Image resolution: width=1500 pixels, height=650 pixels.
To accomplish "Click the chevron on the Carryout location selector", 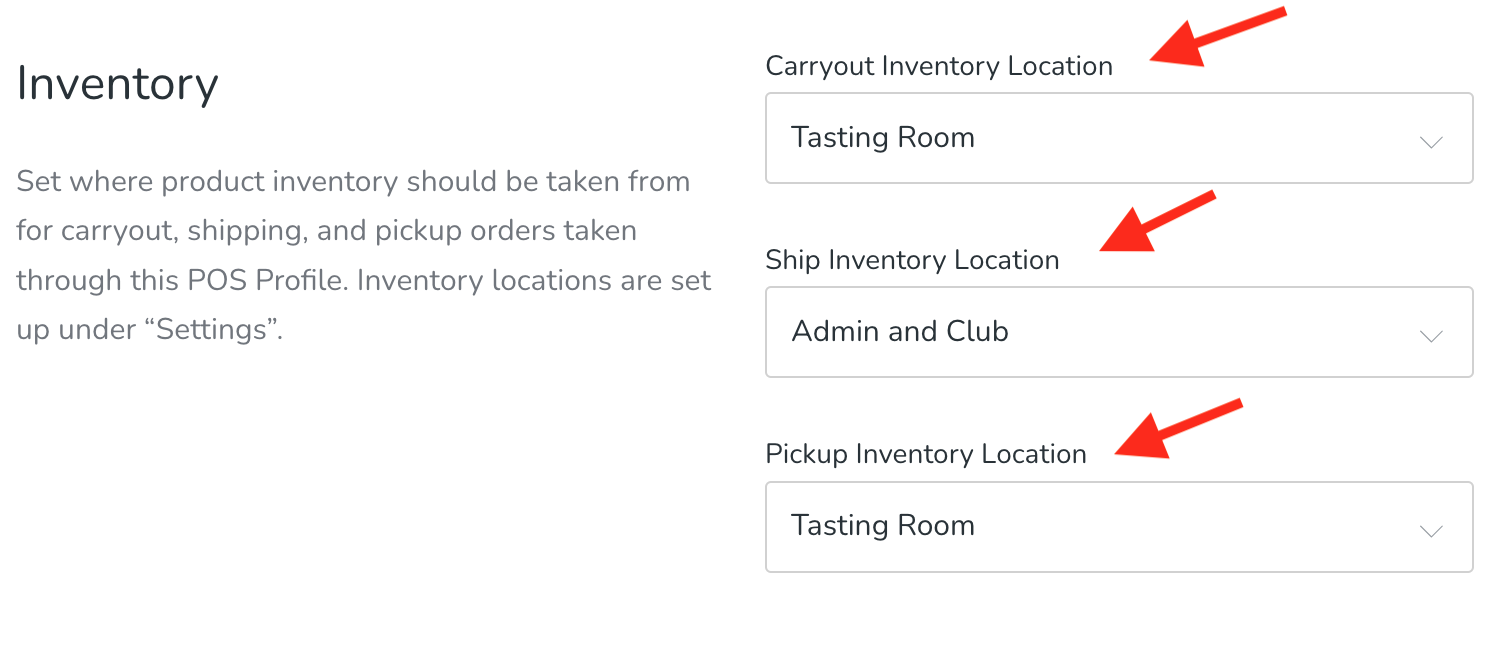I will point(1432,140).
